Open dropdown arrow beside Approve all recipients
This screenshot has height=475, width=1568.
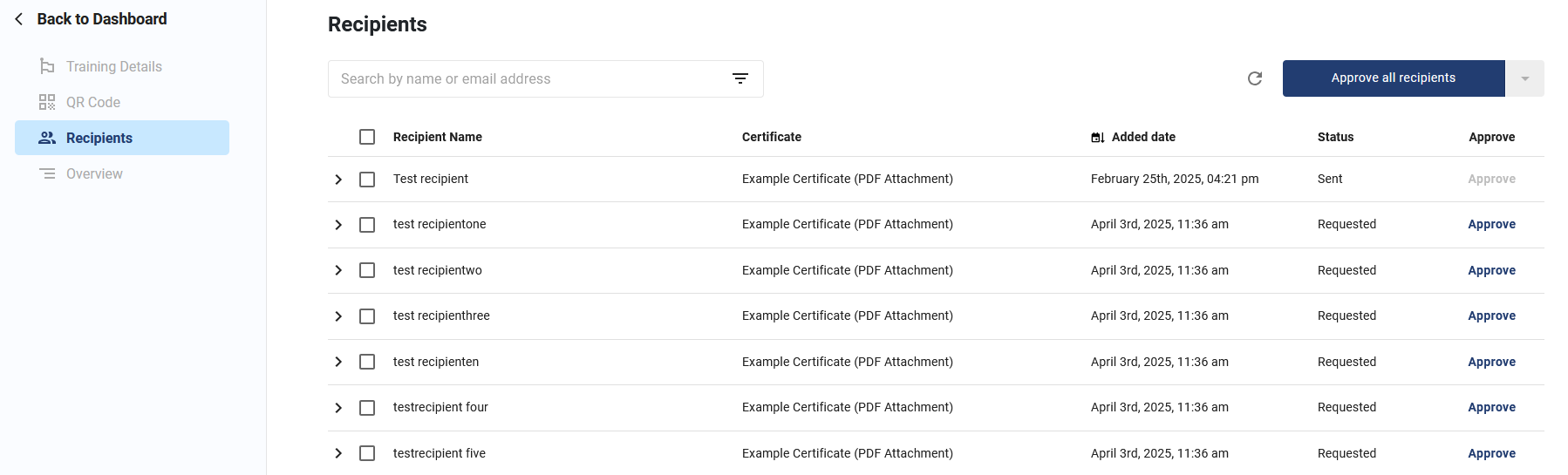(1525, 78)
